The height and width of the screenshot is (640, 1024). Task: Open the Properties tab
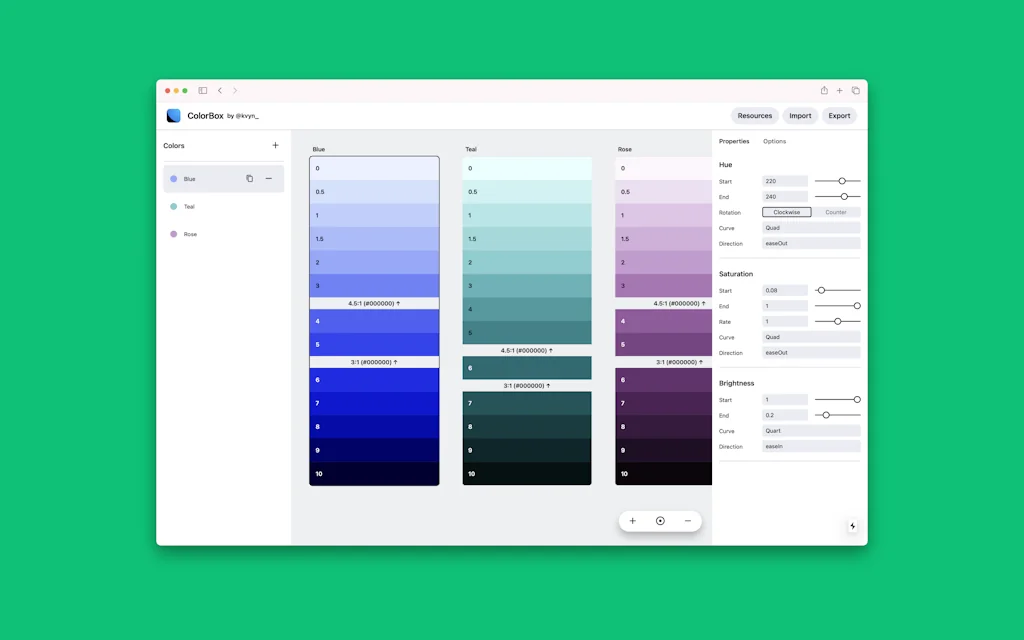(x=735, y=140)
